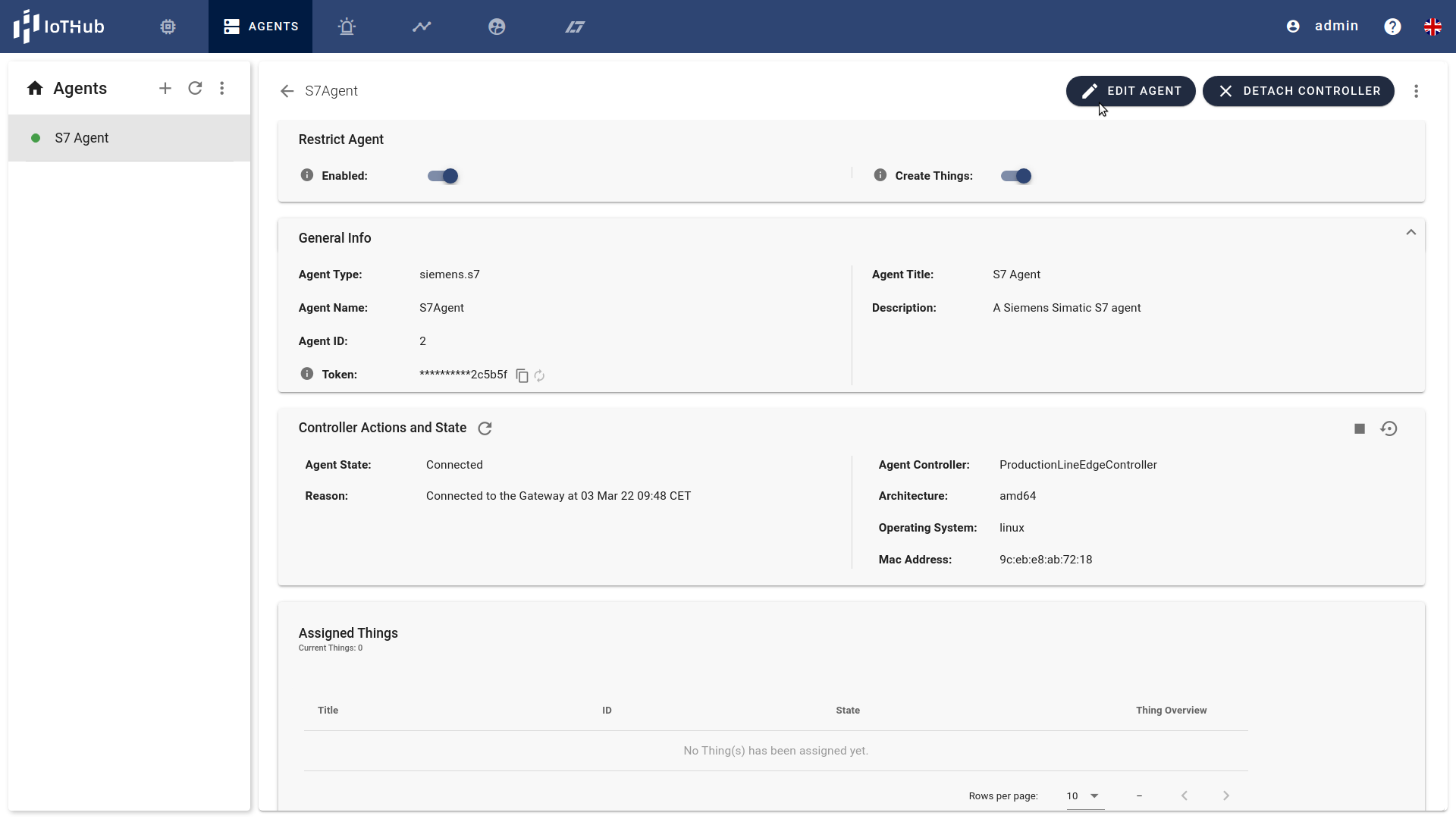Click the Edit Agent button
1456x819 pixels.
pos(1131,91)
